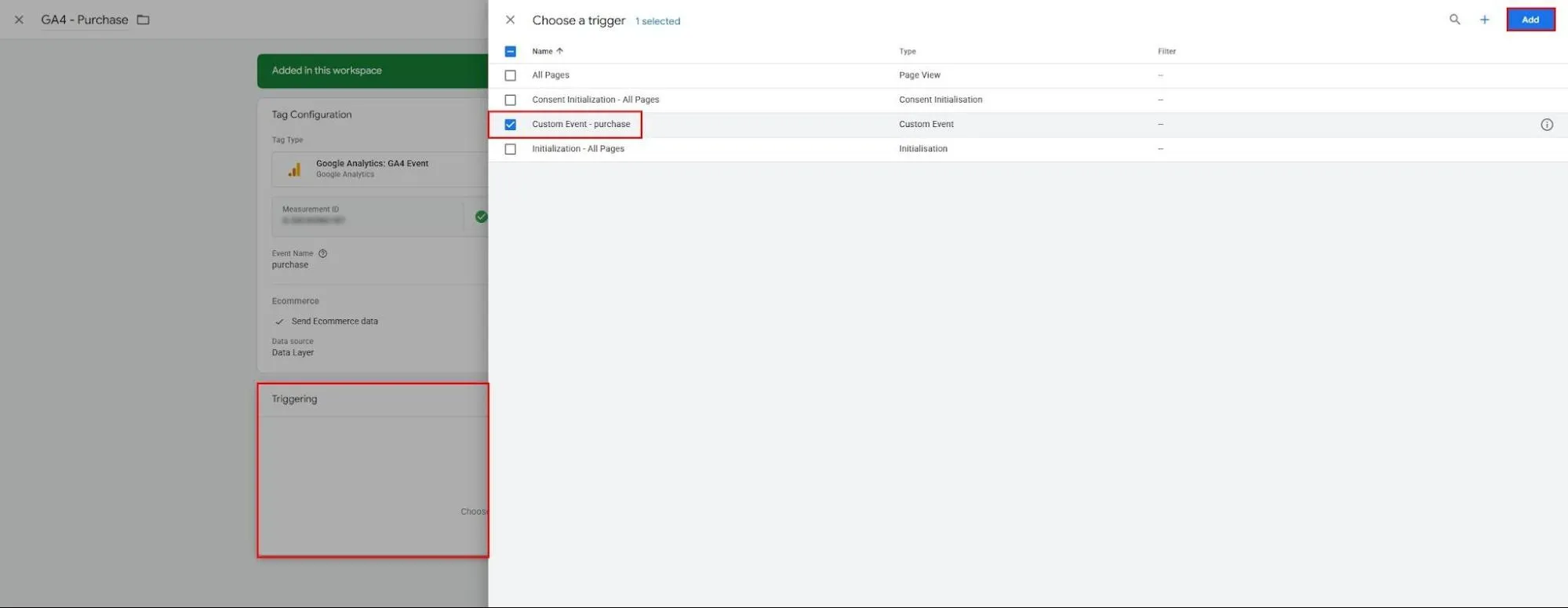Tick Consent Initialization - All Pages checkbox
Image resolution: width=1568 pixels, height=608 pixels.
pos(511,100)
